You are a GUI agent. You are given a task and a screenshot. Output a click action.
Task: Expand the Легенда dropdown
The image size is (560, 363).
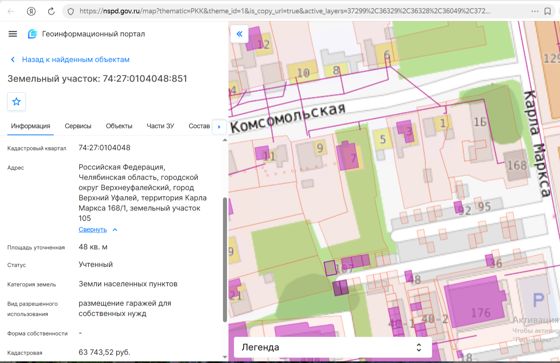pos(332,347)
